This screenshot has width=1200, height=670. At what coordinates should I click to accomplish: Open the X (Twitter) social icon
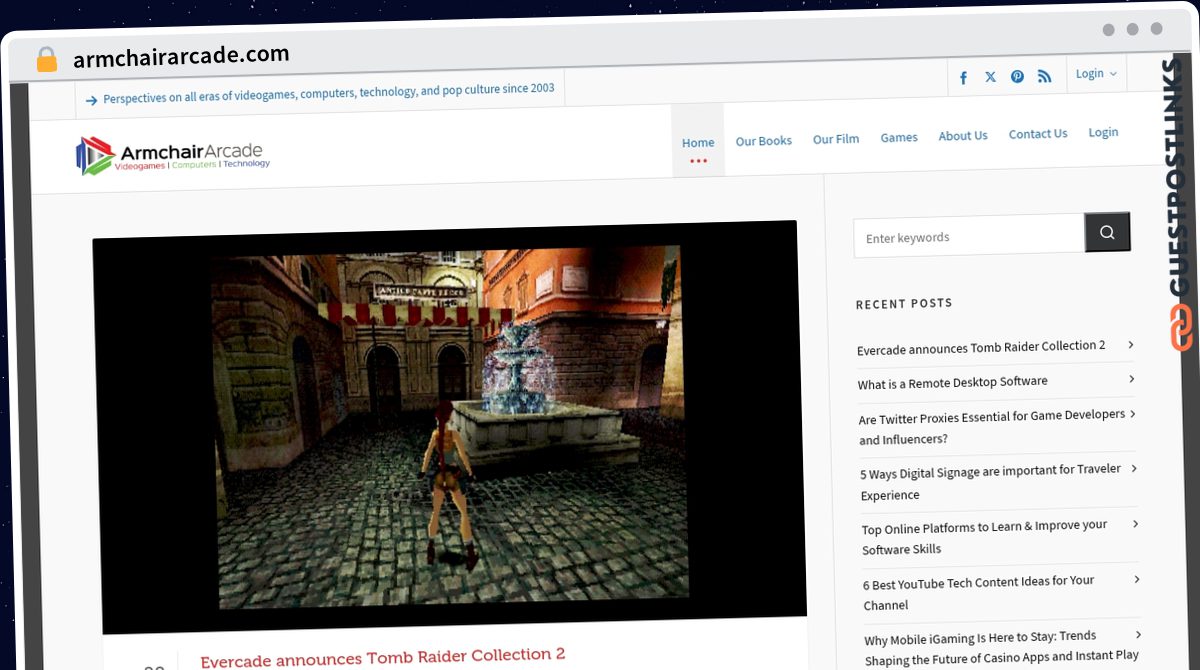[990, 77]
